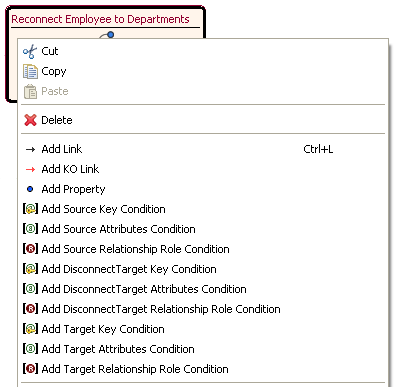Click the DisconnectTarget Attributes Condition green icon
The image size is (395, 387).
click(30, 289)
